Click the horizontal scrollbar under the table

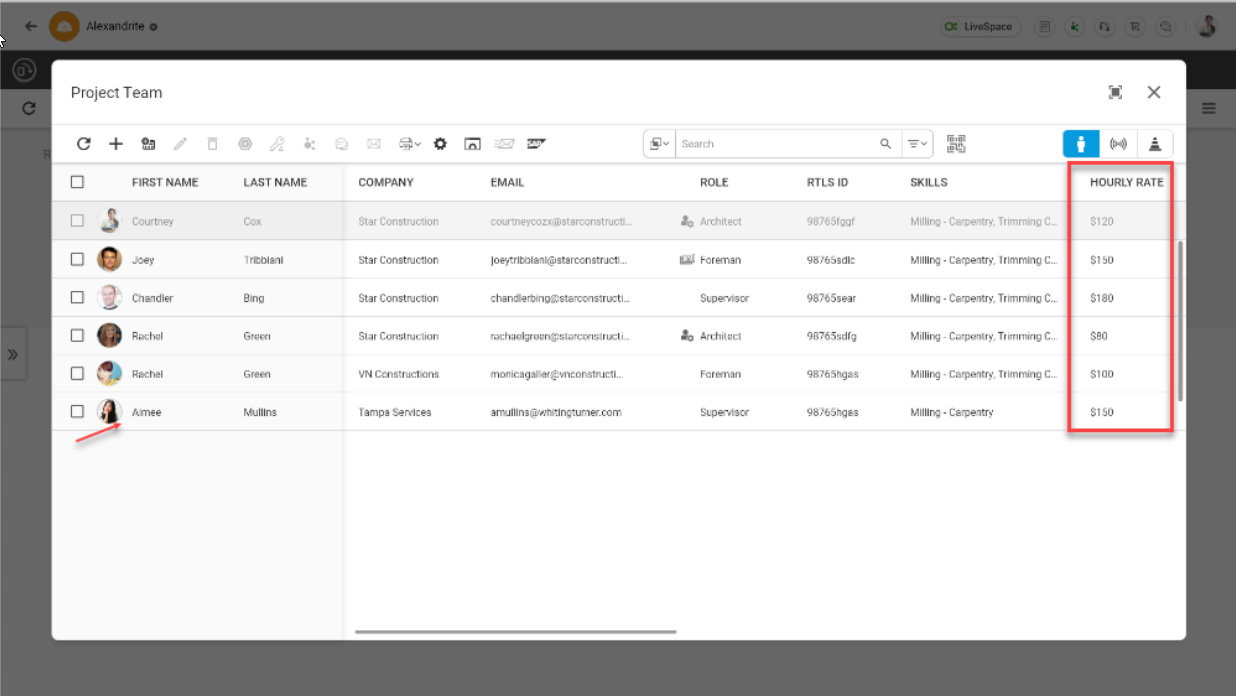(x=516, y=632)
